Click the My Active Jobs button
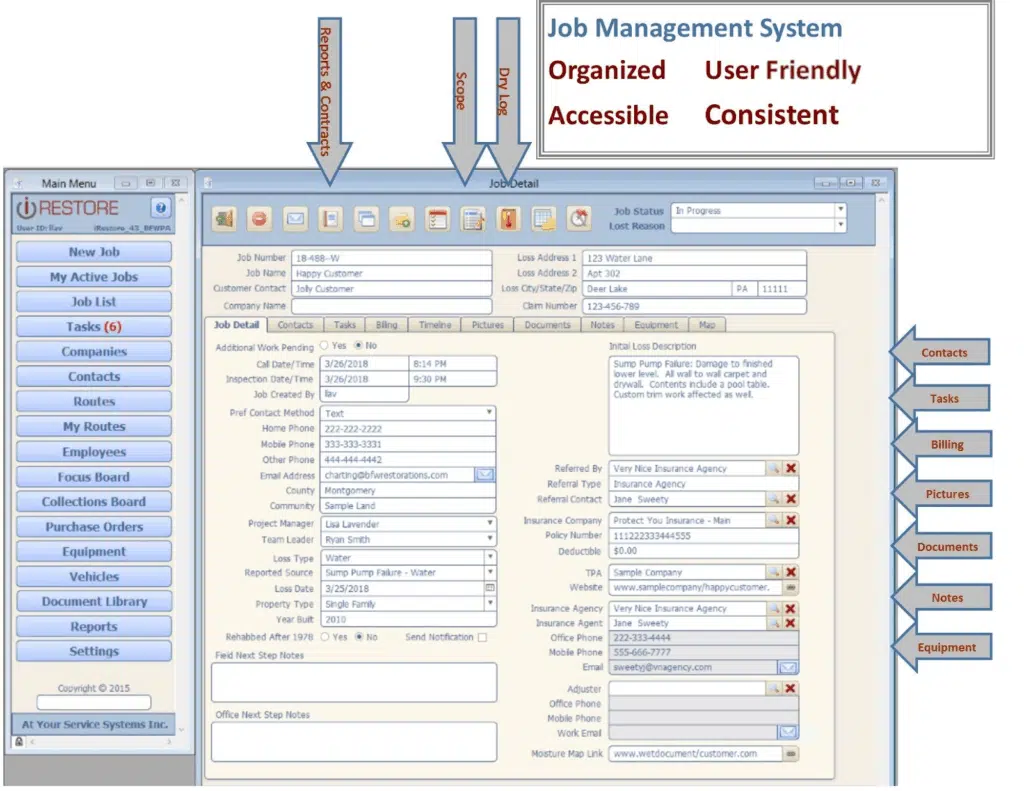 point(94,277)
